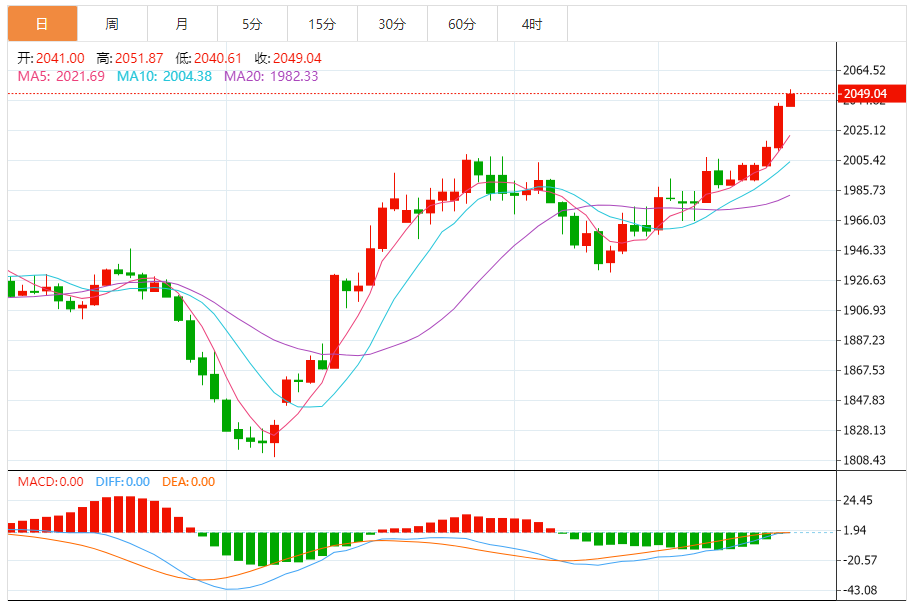Click the MA10: 2004.38 indicator label
The height and width of the screenshot is (601, 913).
pos(164,76)
